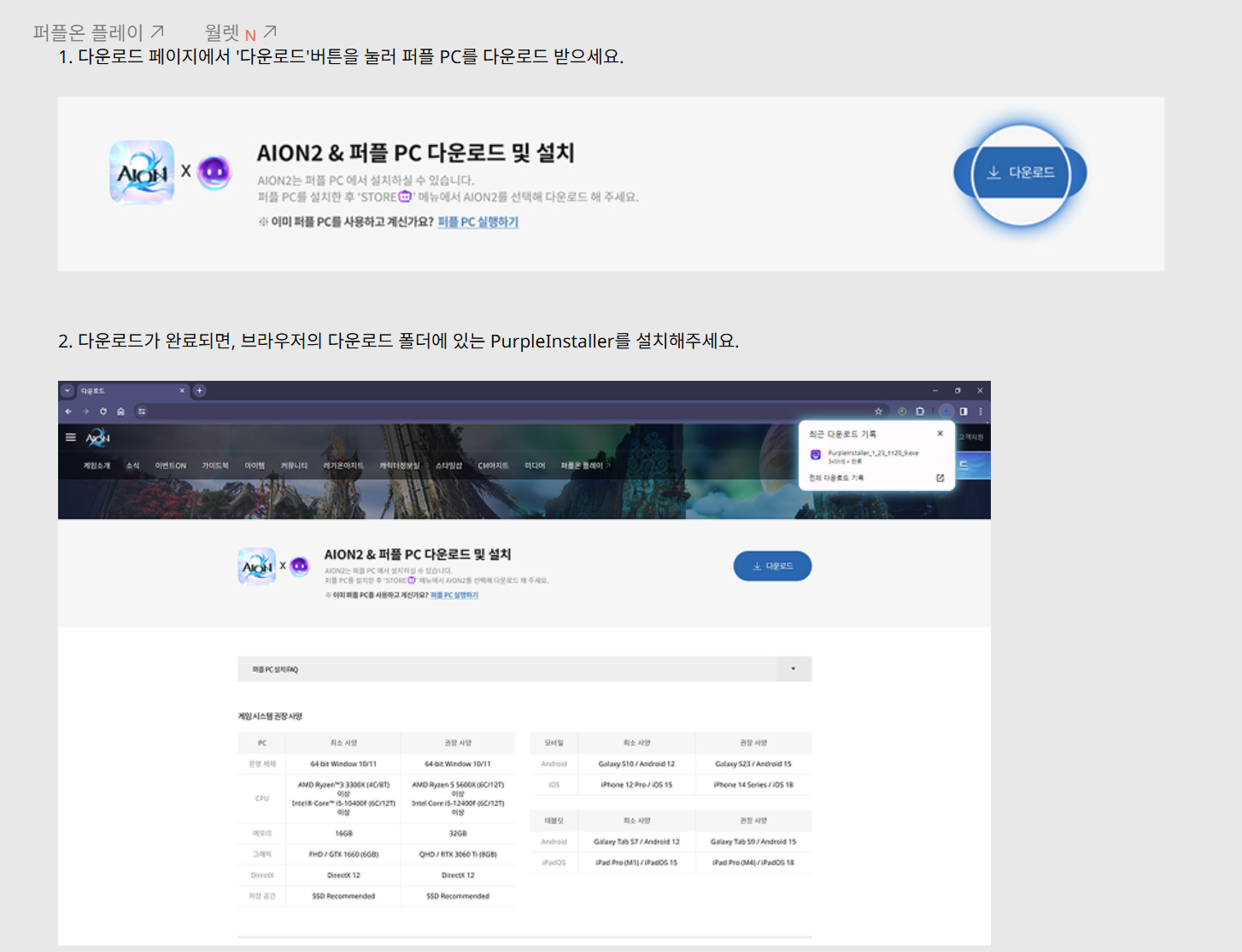Screen dimensions: 1242x952
Task: Open the 레기온아지트 nav menu
Action: tap(343, 465)
